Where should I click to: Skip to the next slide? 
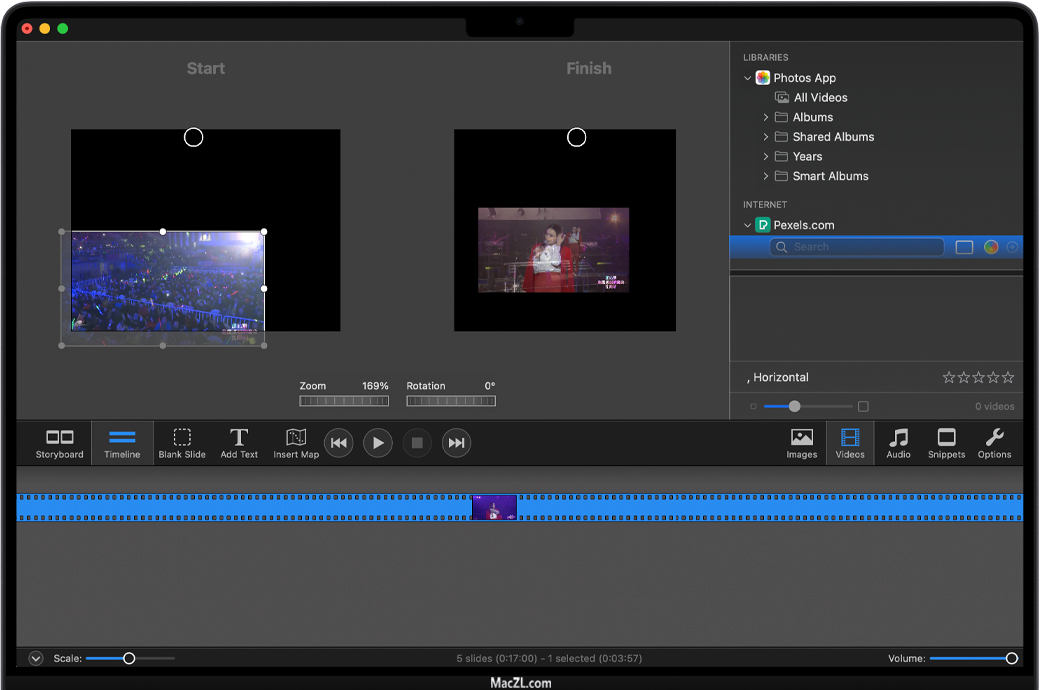pos(456,443)
